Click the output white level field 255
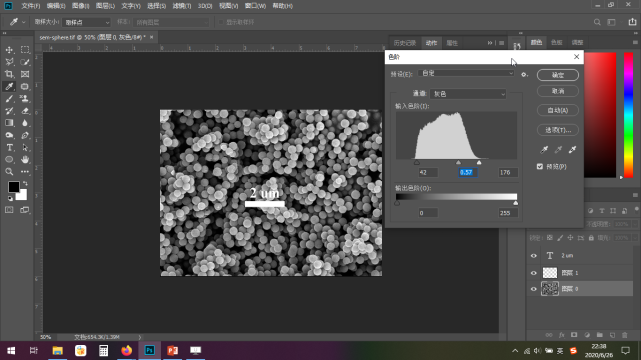 tap(508, 213)
